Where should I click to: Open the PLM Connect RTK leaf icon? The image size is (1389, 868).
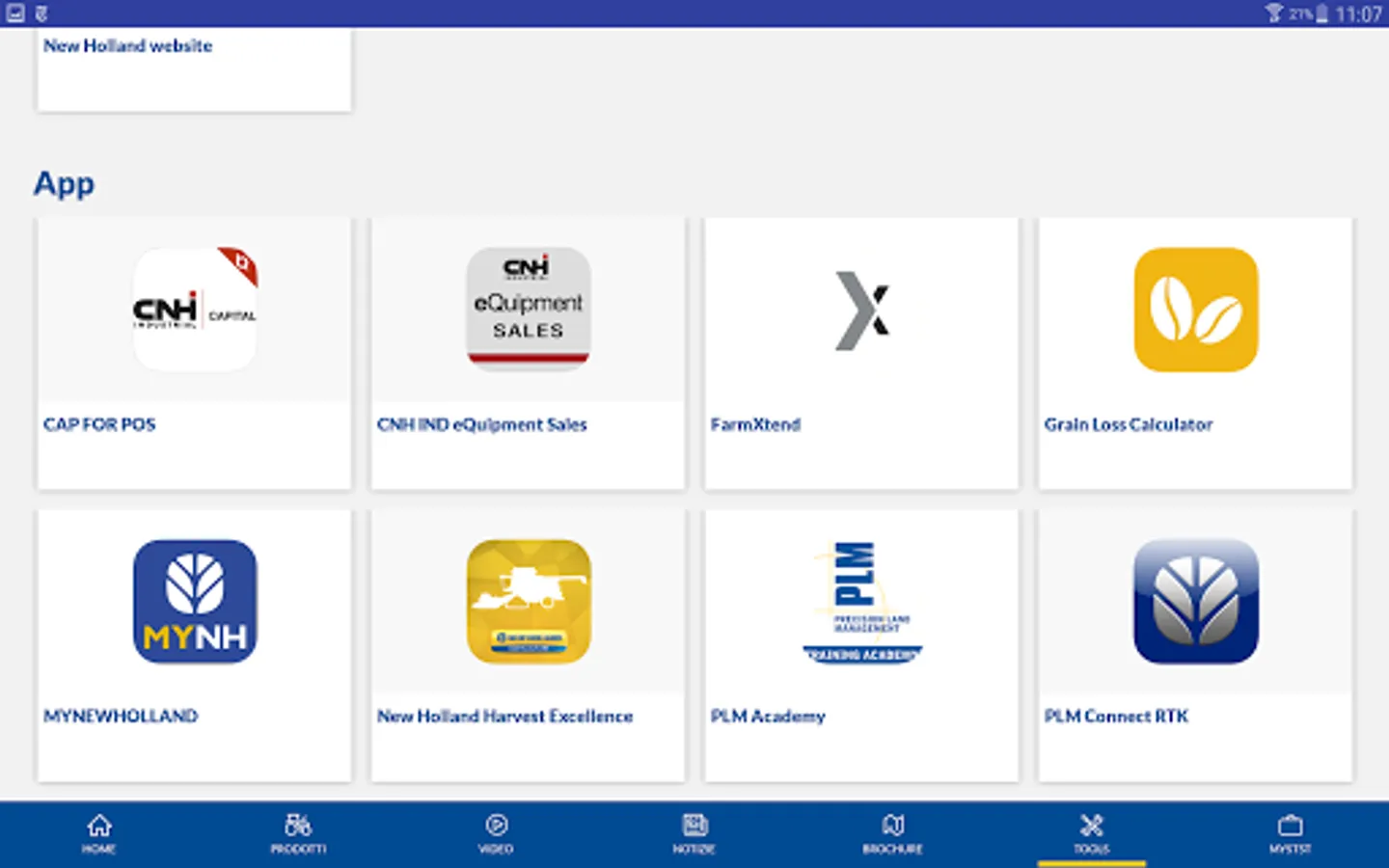[1196, 602]
